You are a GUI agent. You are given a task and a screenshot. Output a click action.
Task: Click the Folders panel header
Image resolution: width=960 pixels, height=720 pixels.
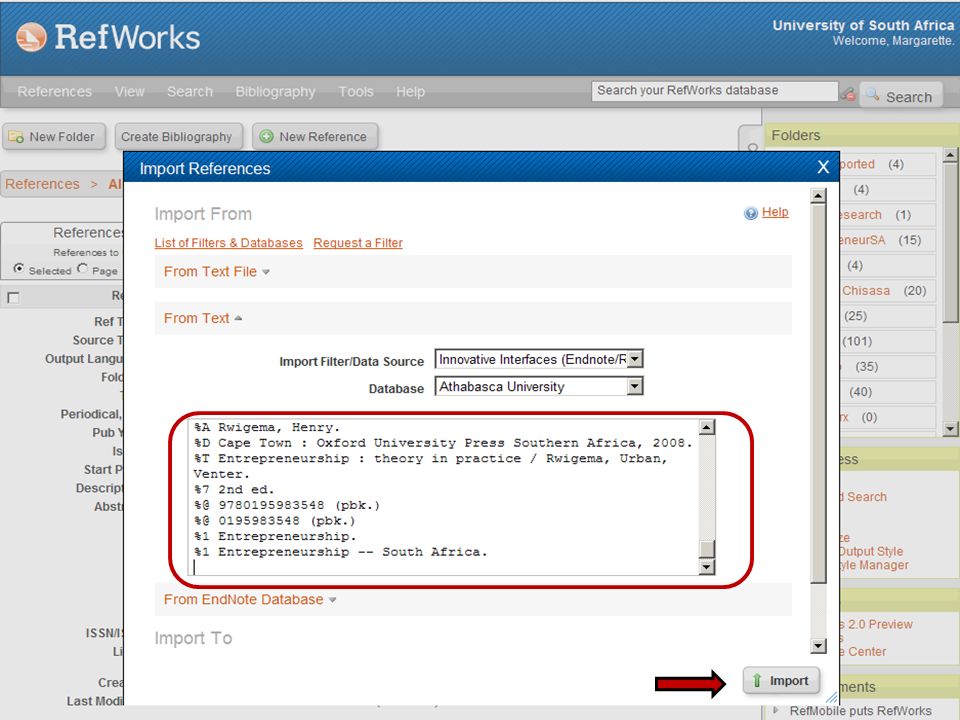(862, 135)
